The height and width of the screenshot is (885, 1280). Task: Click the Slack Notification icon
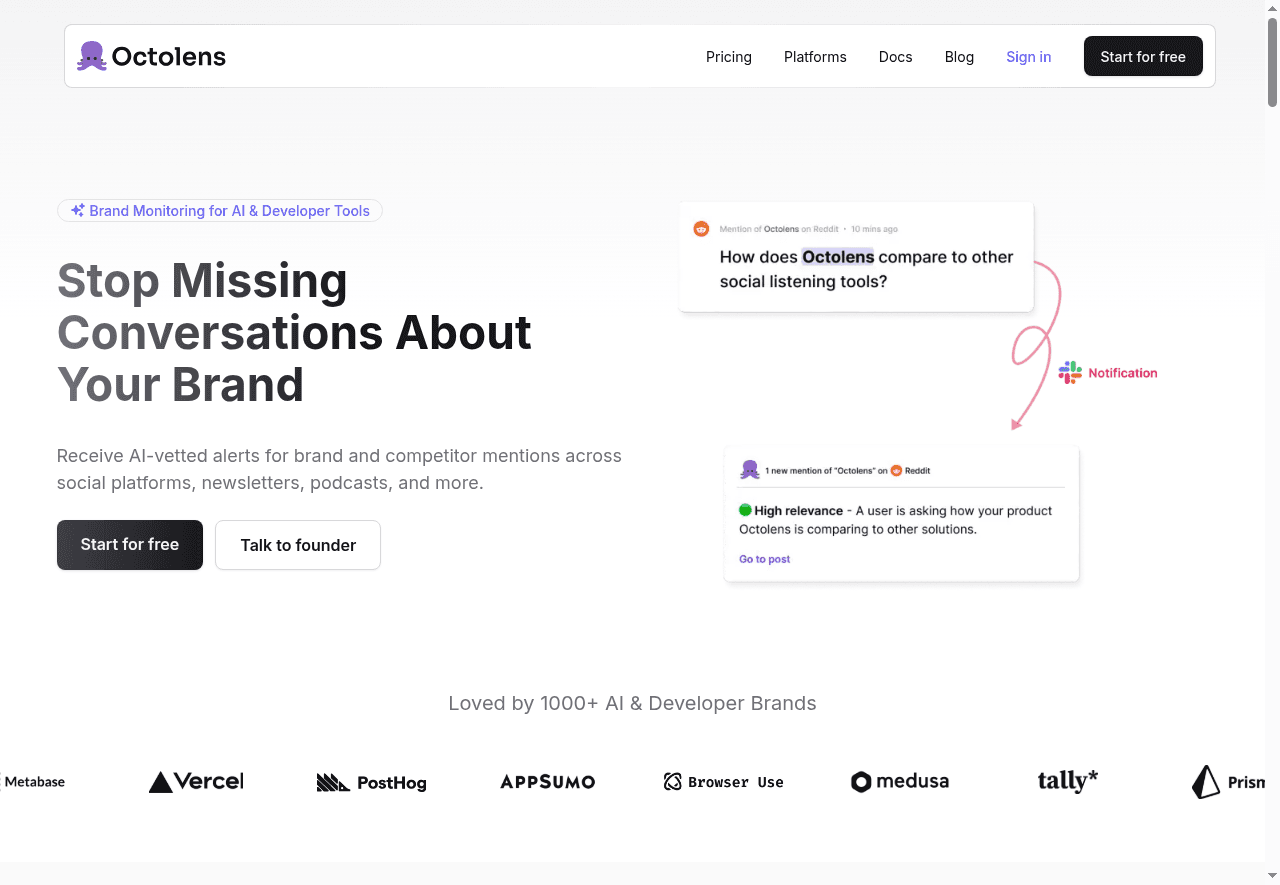[x=1070, y=373]
